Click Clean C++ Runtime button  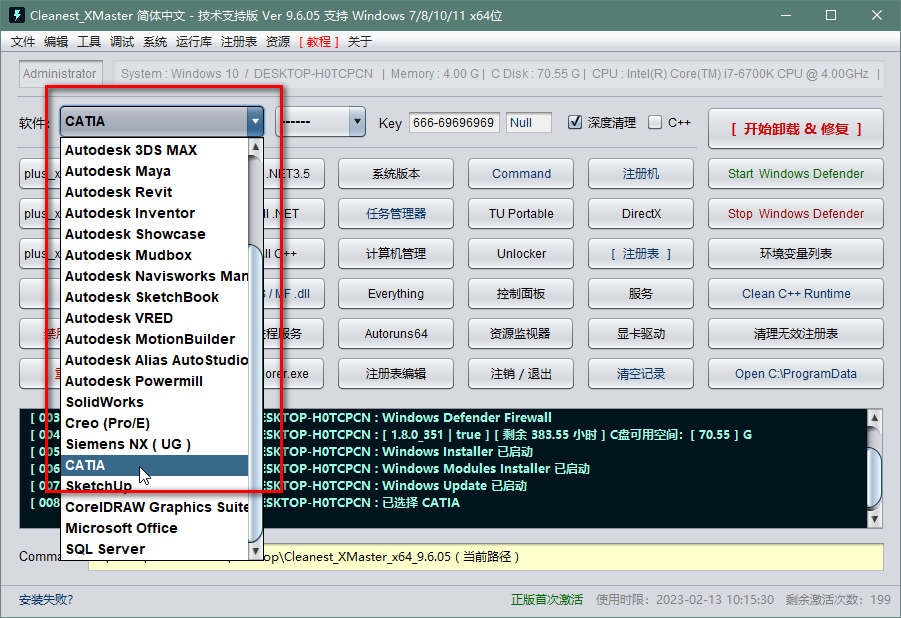[796, 293]
